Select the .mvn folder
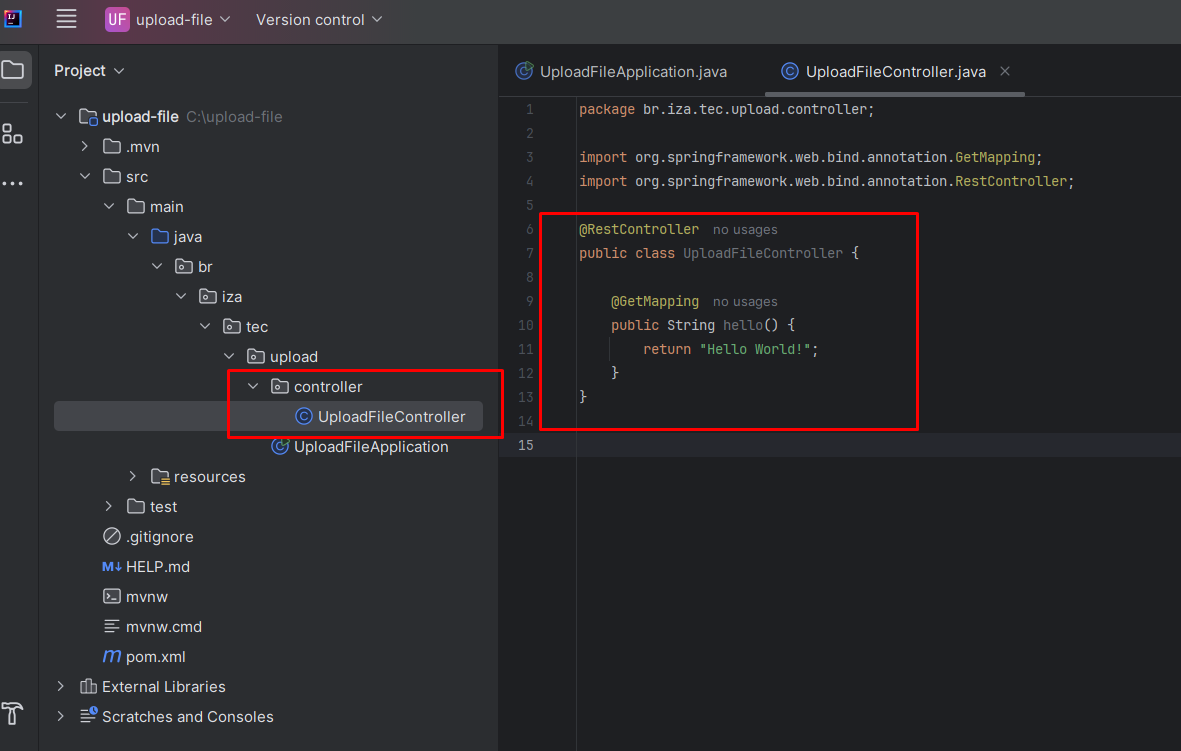This screenshot has width=1181, height=751. (142, 146)
